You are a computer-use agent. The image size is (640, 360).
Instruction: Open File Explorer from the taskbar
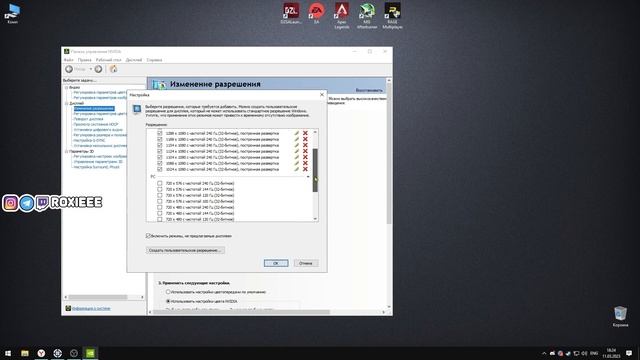pos(25,353)
